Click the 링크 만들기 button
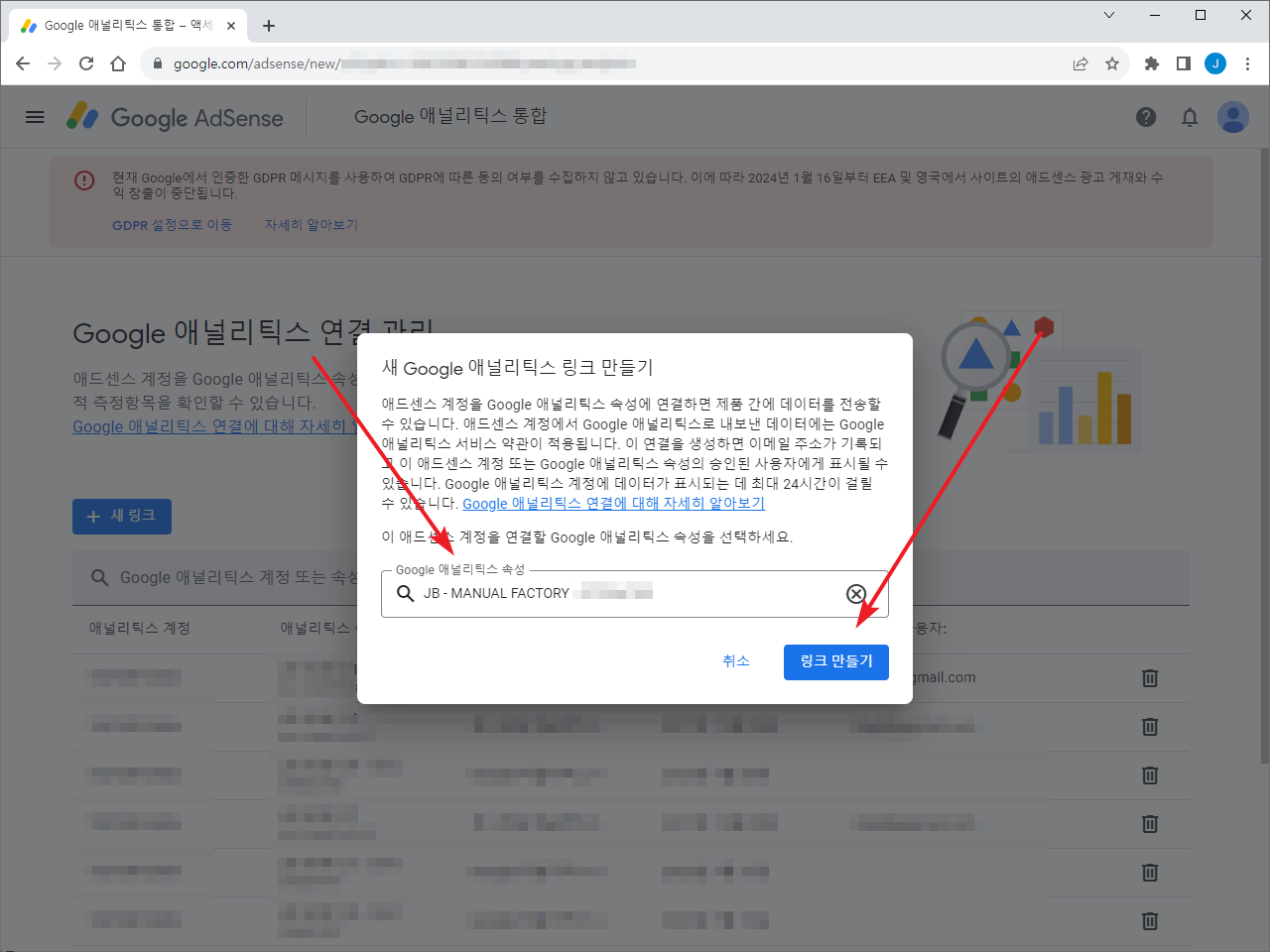 (x=836, y=662)
